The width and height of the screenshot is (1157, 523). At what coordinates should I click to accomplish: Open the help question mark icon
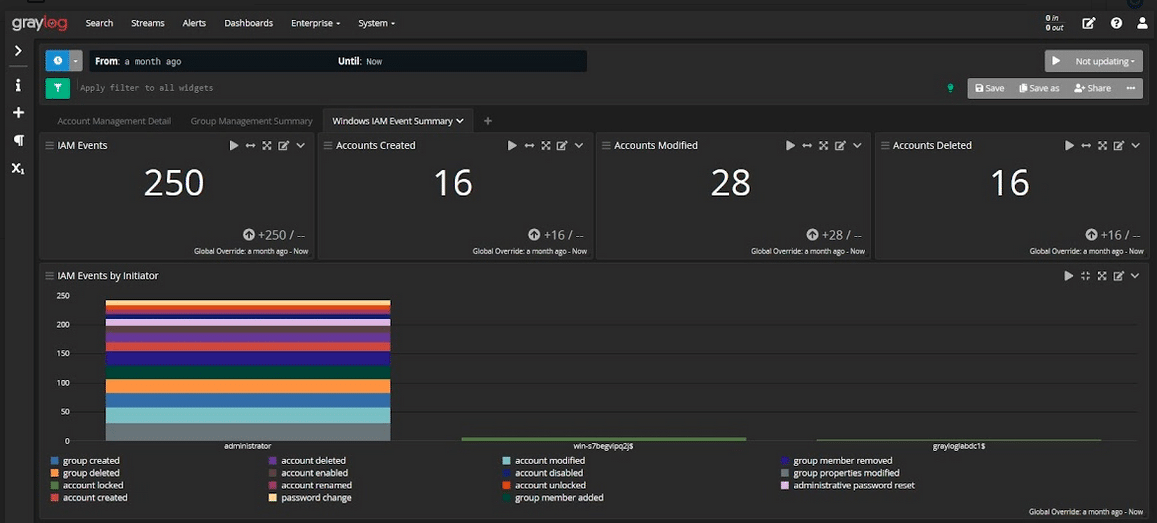click(1116, 23)
